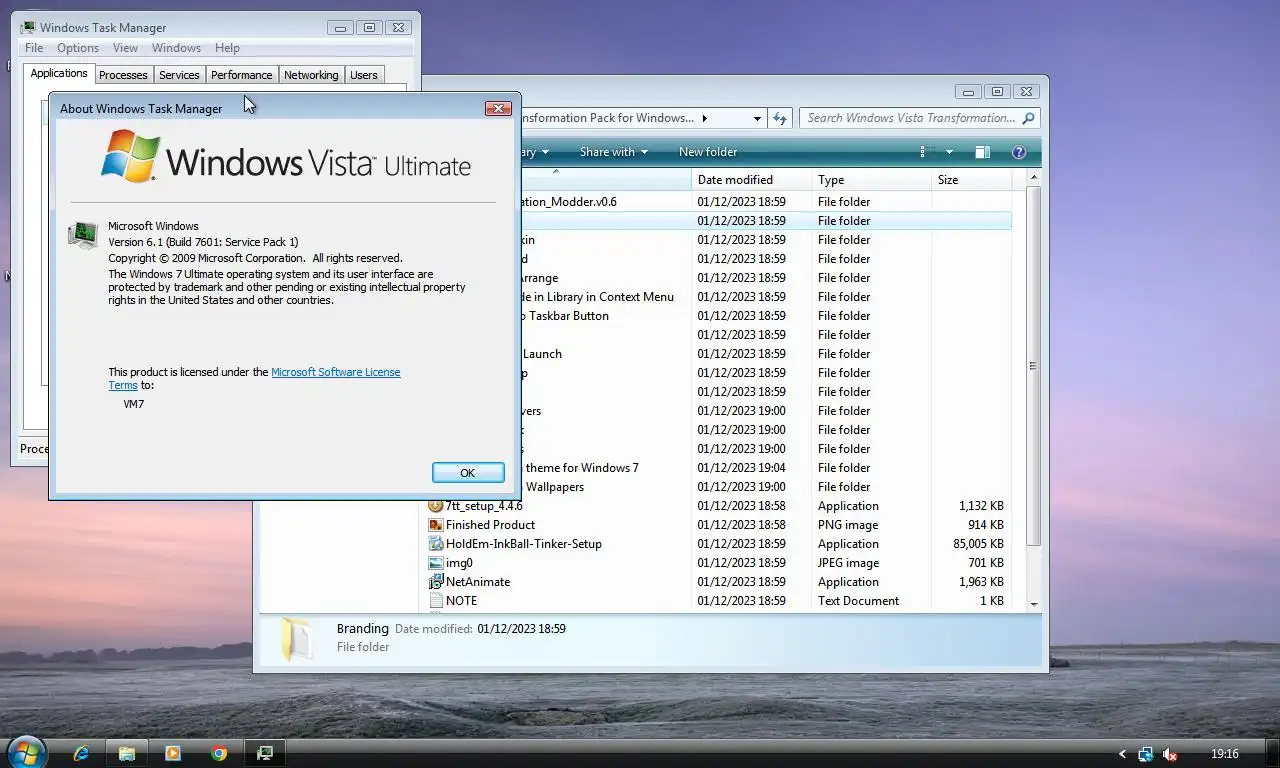Viewport: 1280px width, 768px height.
Task: Switch to the Applications tab
Action: click(x=59, y=73)
